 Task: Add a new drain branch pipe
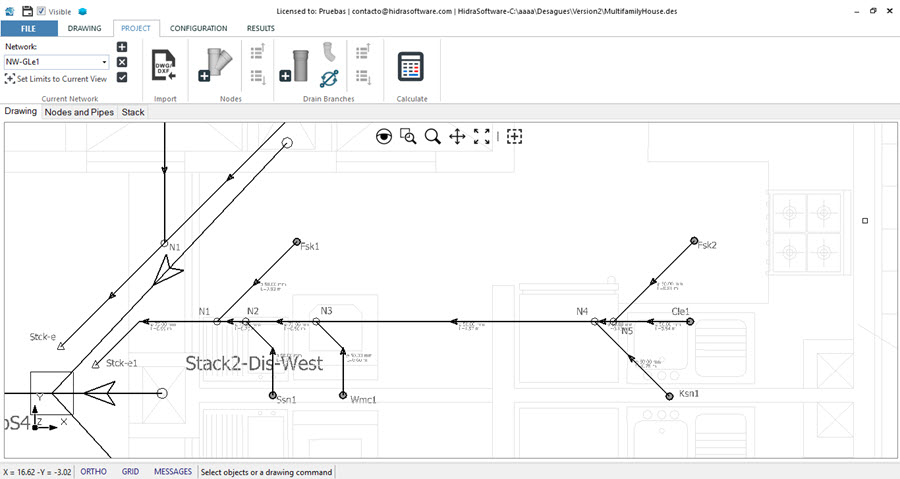pyautogui.click(x=298, y=66)
